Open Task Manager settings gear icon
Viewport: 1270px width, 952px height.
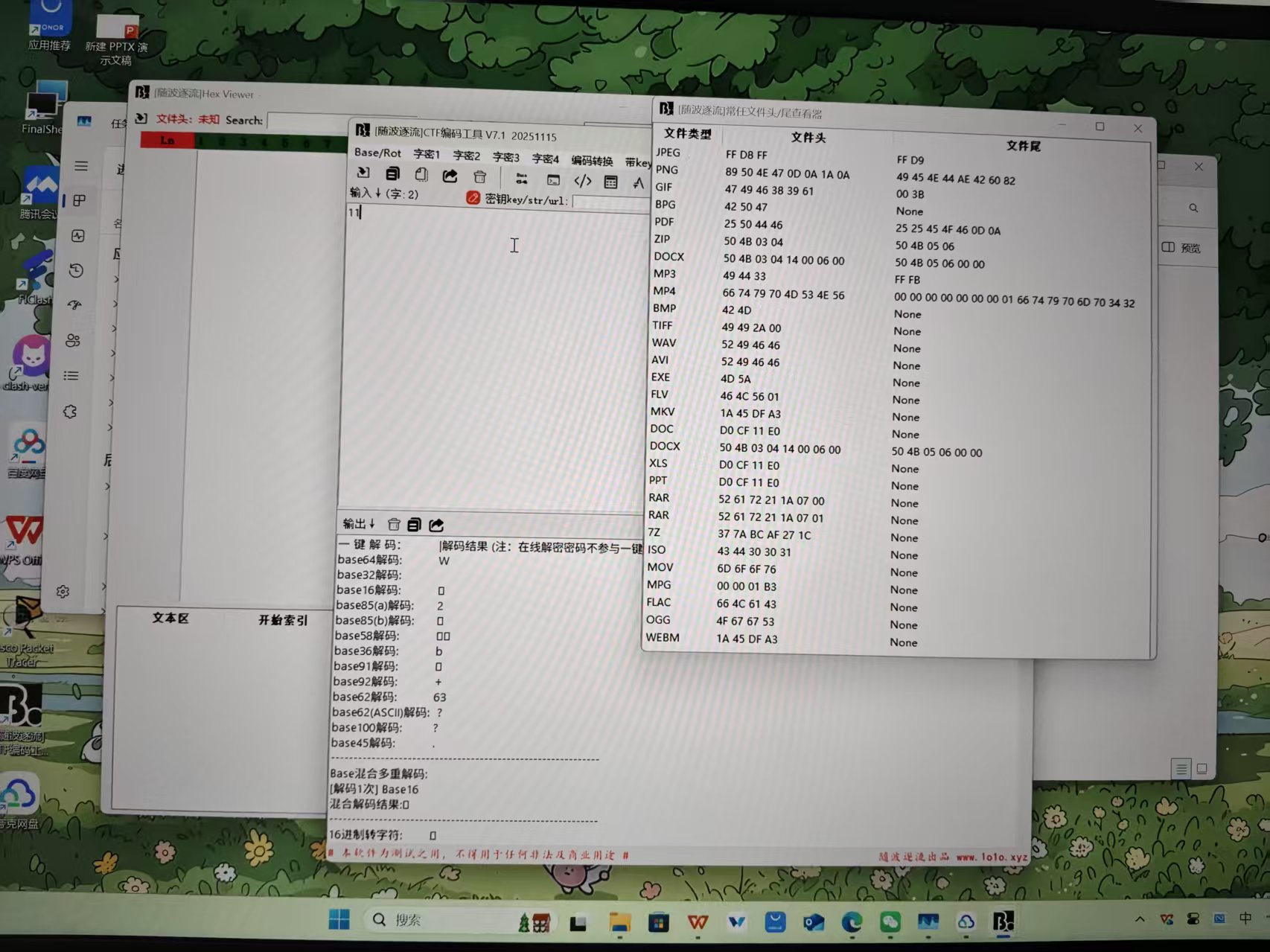[x=63, y=591]
